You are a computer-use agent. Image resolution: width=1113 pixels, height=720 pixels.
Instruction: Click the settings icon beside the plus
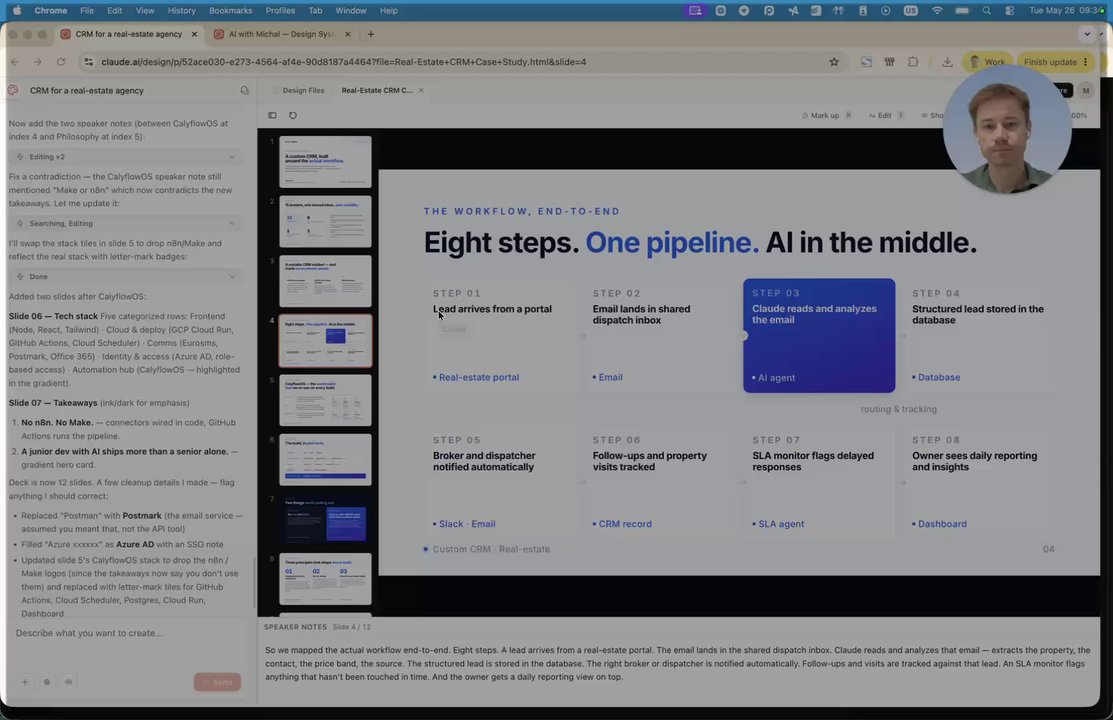point(47,682)
